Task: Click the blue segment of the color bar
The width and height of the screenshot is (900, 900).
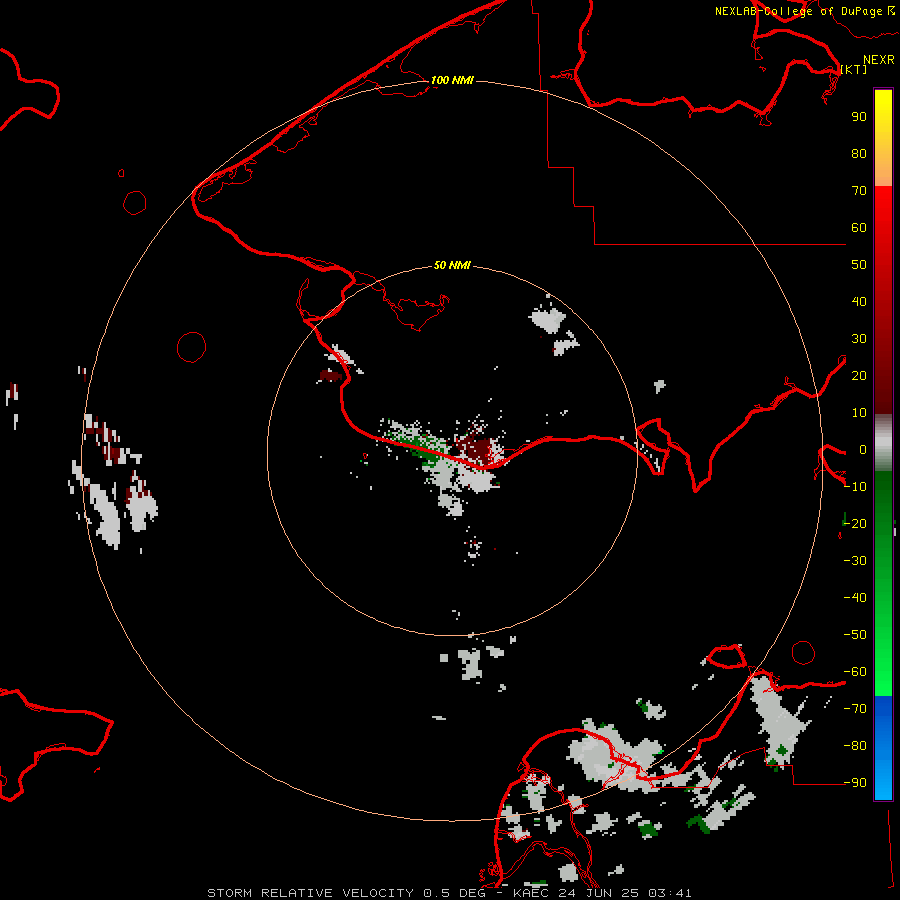Action: (883, 748)
